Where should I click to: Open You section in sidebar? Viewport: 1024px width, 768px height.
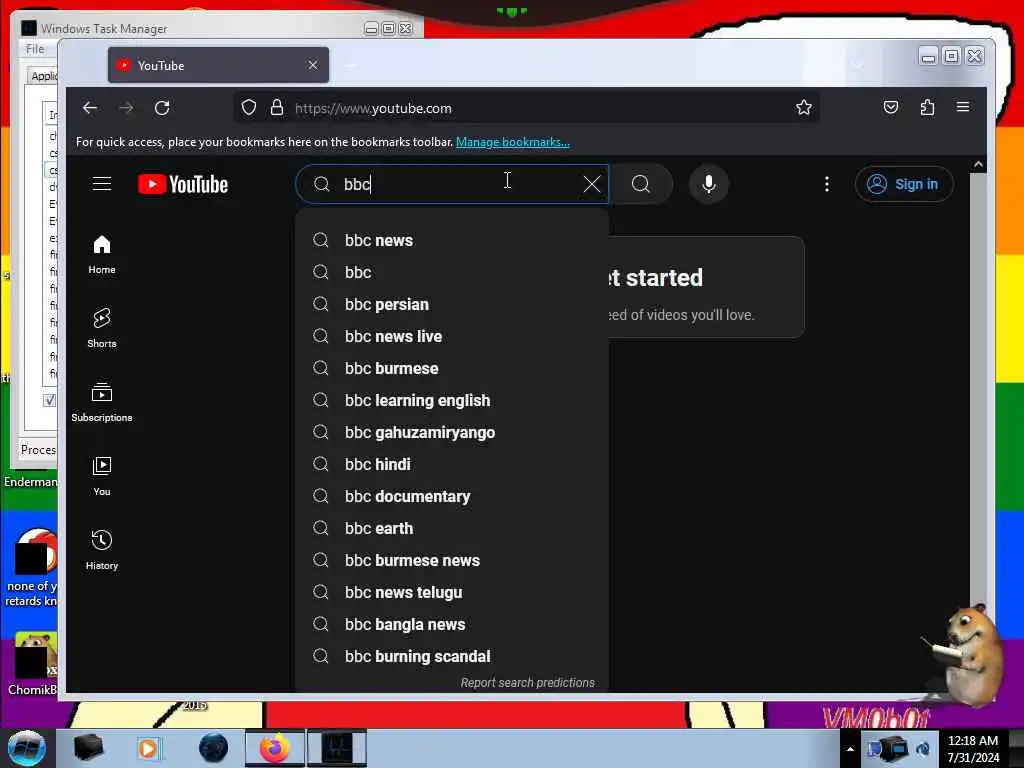[102, 476]
